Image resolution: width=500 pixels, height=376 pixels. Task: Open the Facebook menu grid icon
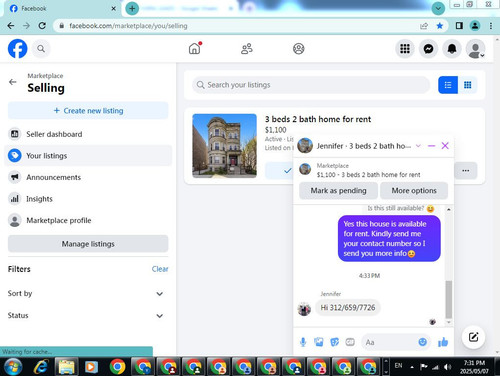(405, 49)
